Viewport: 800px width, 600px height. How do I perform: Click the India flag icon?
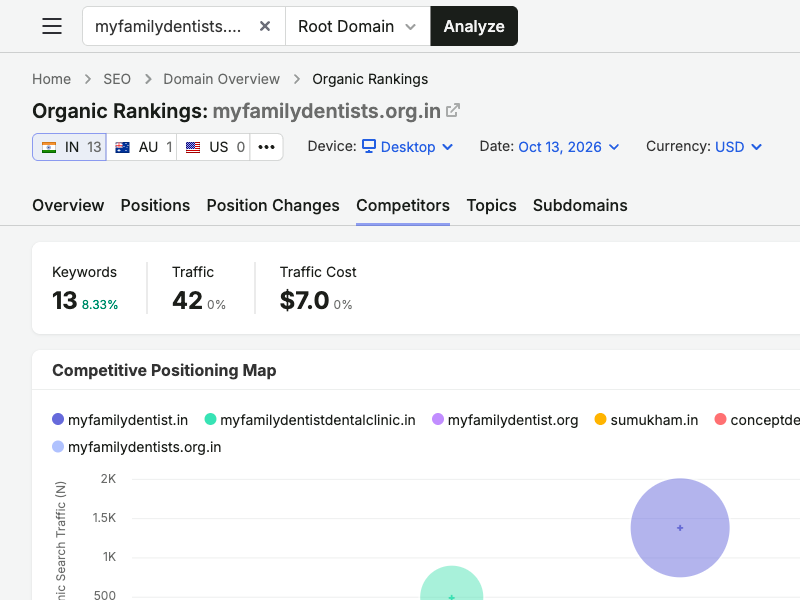pos(49,147)
